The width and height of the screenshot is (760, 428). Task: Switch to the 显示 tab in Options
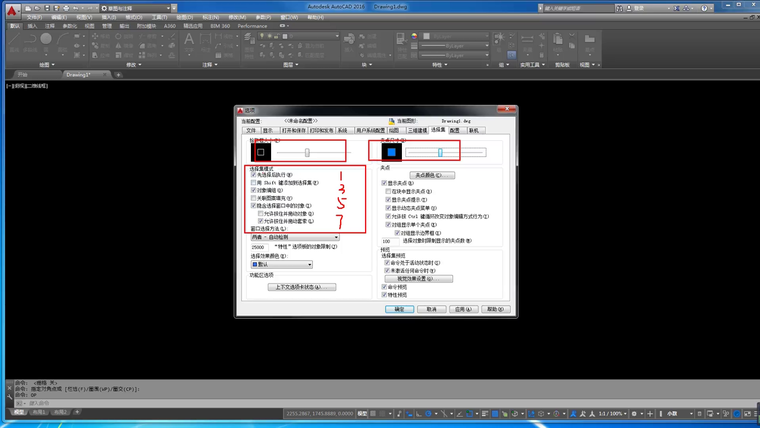click(267, 130)
